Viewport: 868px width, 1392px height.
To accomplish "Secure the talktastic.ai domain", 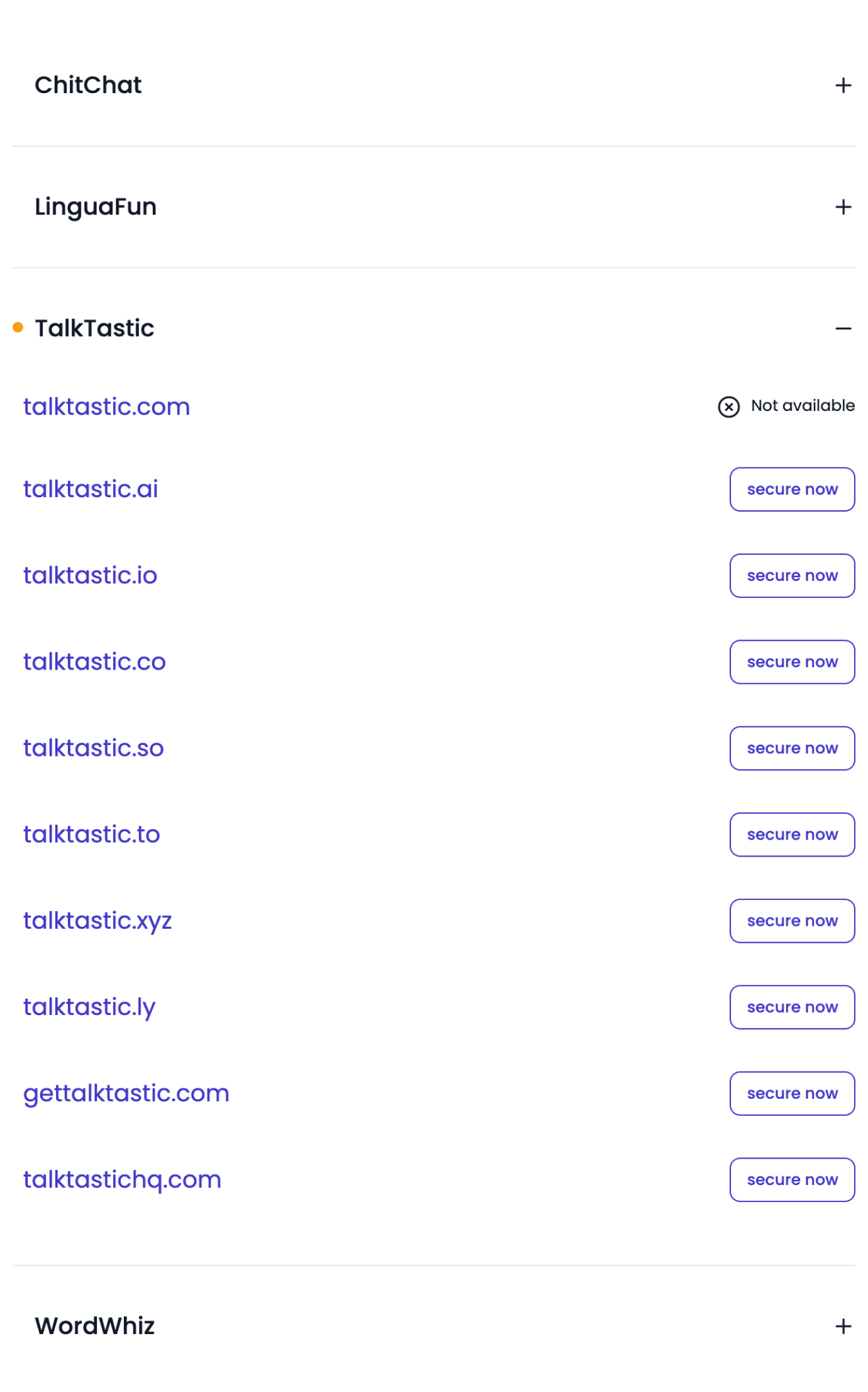I will coord(792,489).
